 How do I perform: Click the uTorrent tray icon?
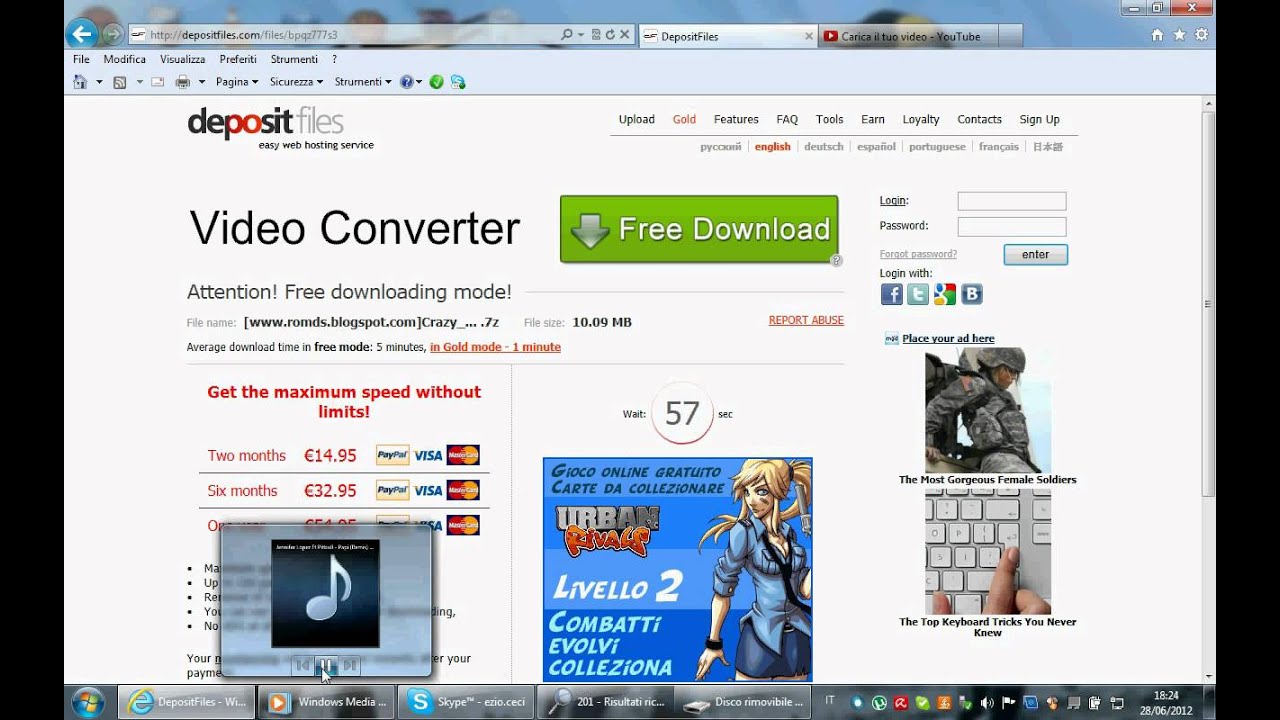point(880,702)
